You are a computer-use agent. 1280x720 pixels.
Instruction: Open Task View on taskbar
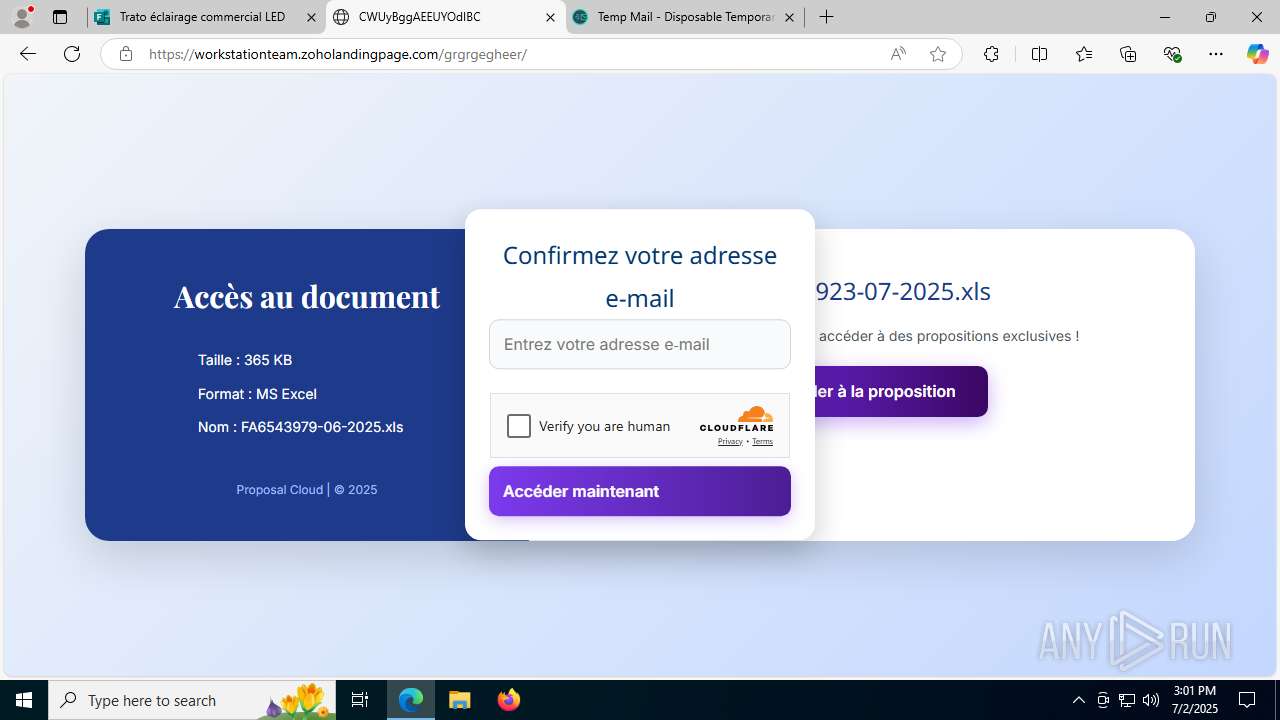click(360, 700)
